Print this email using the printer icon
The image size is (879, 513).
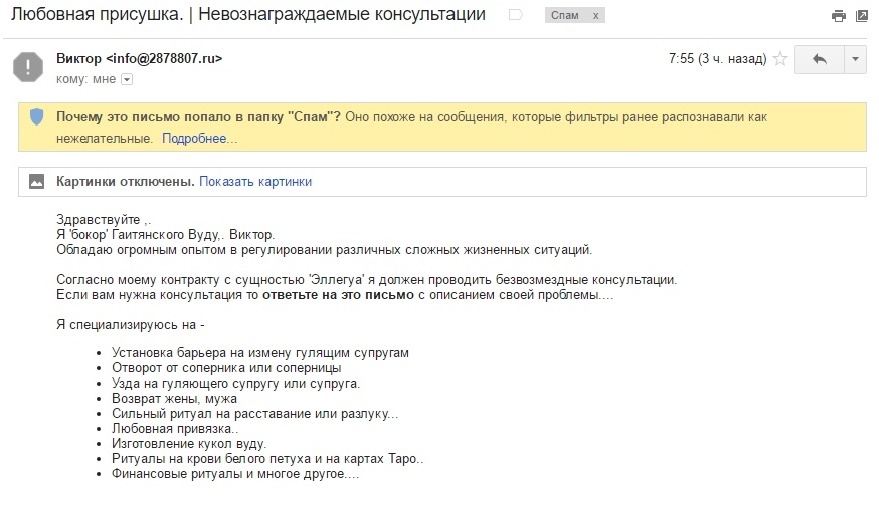[838, 16]
